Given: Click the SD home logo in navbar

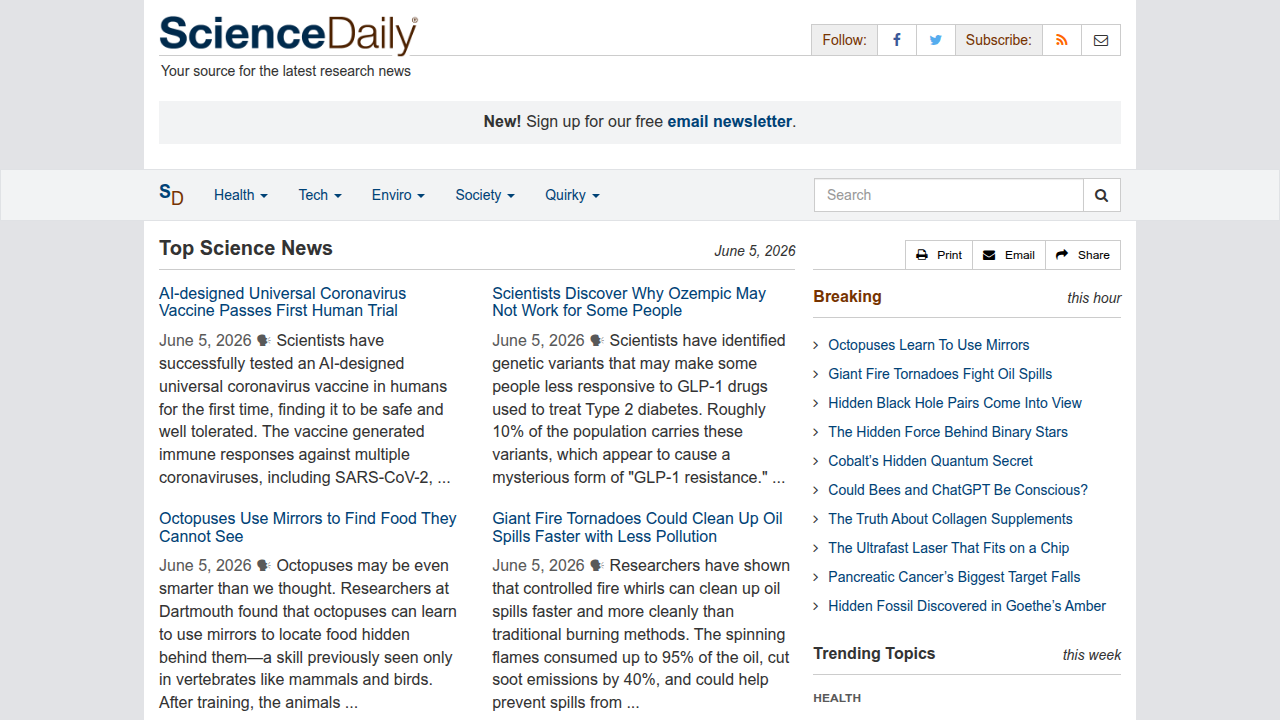Looking at the screenshot, I should click(171, 195).
